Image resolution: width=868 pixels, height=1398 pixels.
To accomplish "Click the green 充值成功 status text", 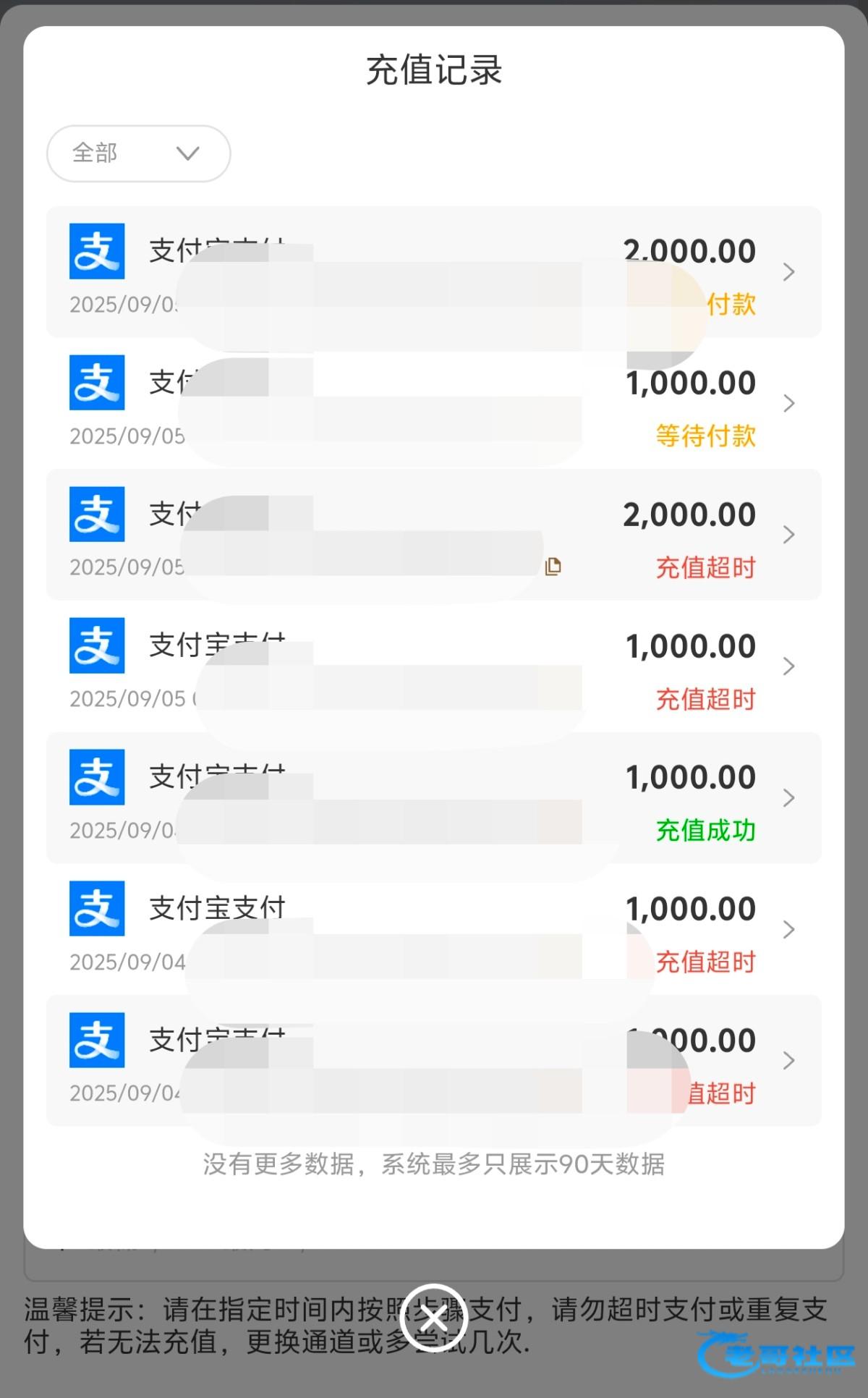I will pyautogui.click(x=705, y=830).
